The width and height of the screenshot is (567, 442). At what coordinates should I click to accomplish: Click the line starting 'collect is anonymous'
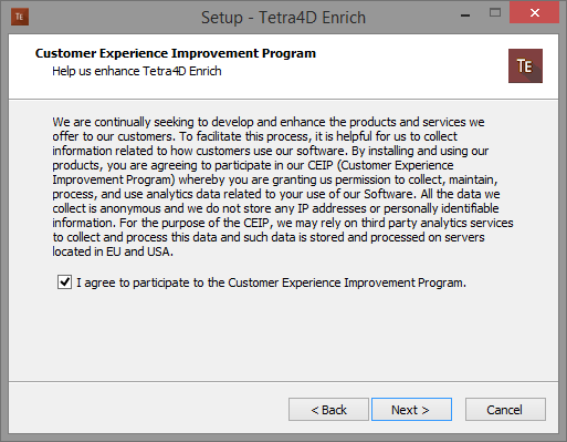[276, 208]
